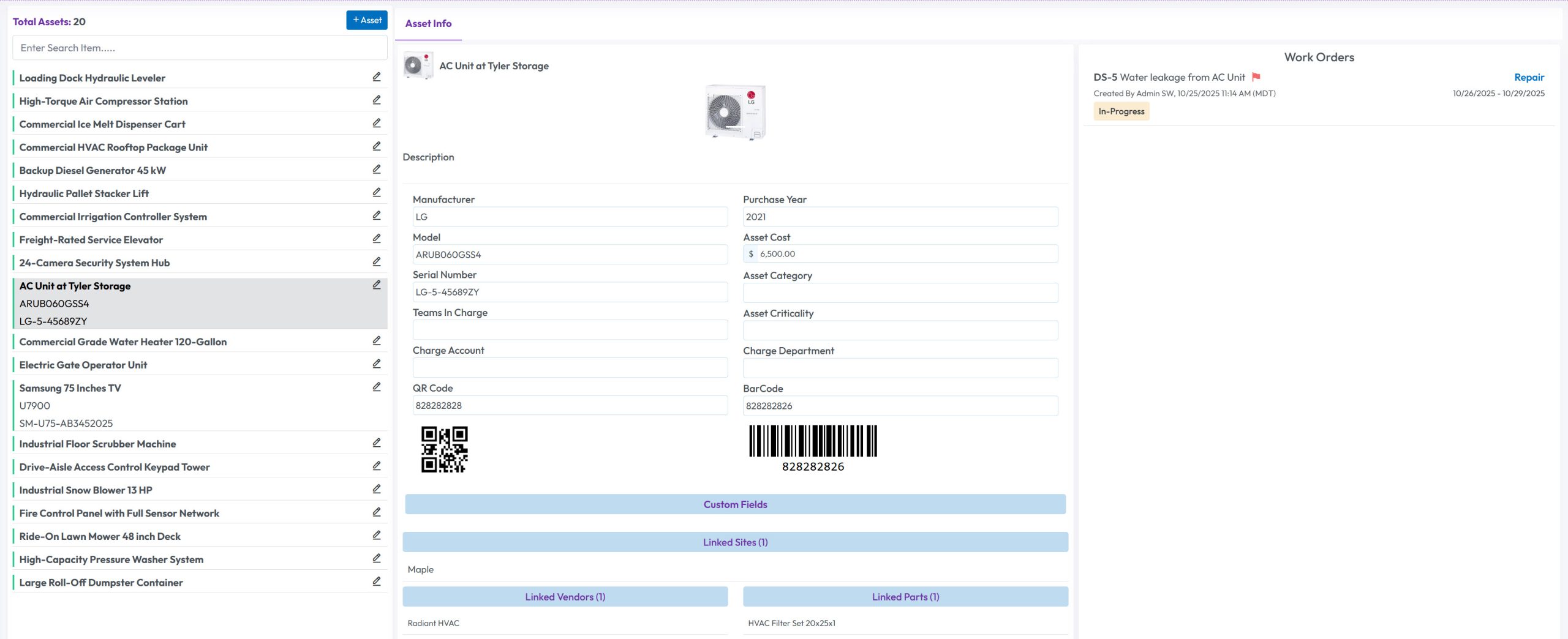This screenshot has height=639, width=1568.
Task: Edit the Backup Diesel Generator 45 kW asset
Action: [x=377, y=169]
